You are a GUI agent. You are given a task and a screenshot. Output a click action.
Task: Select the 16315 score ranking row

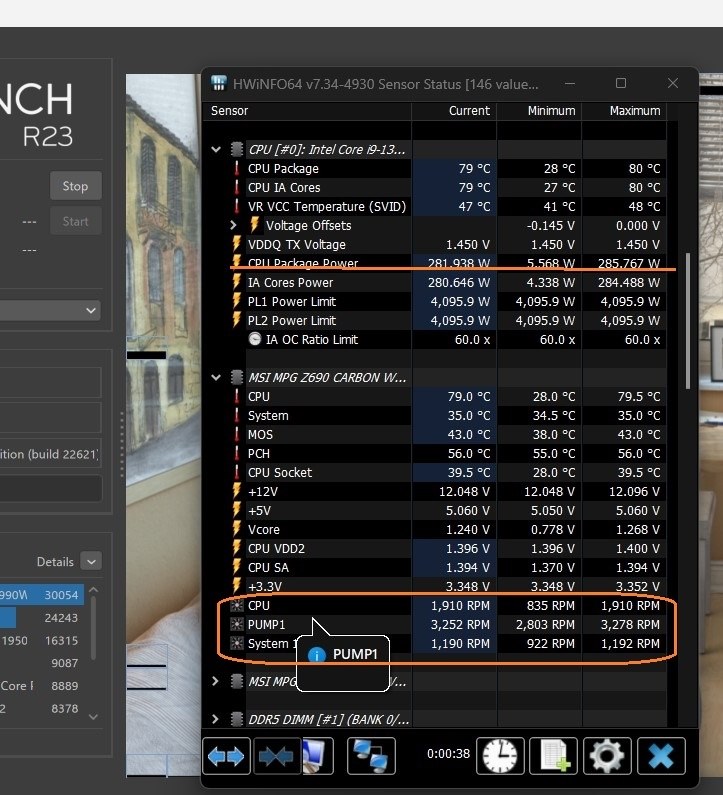[x=42, y=640]
